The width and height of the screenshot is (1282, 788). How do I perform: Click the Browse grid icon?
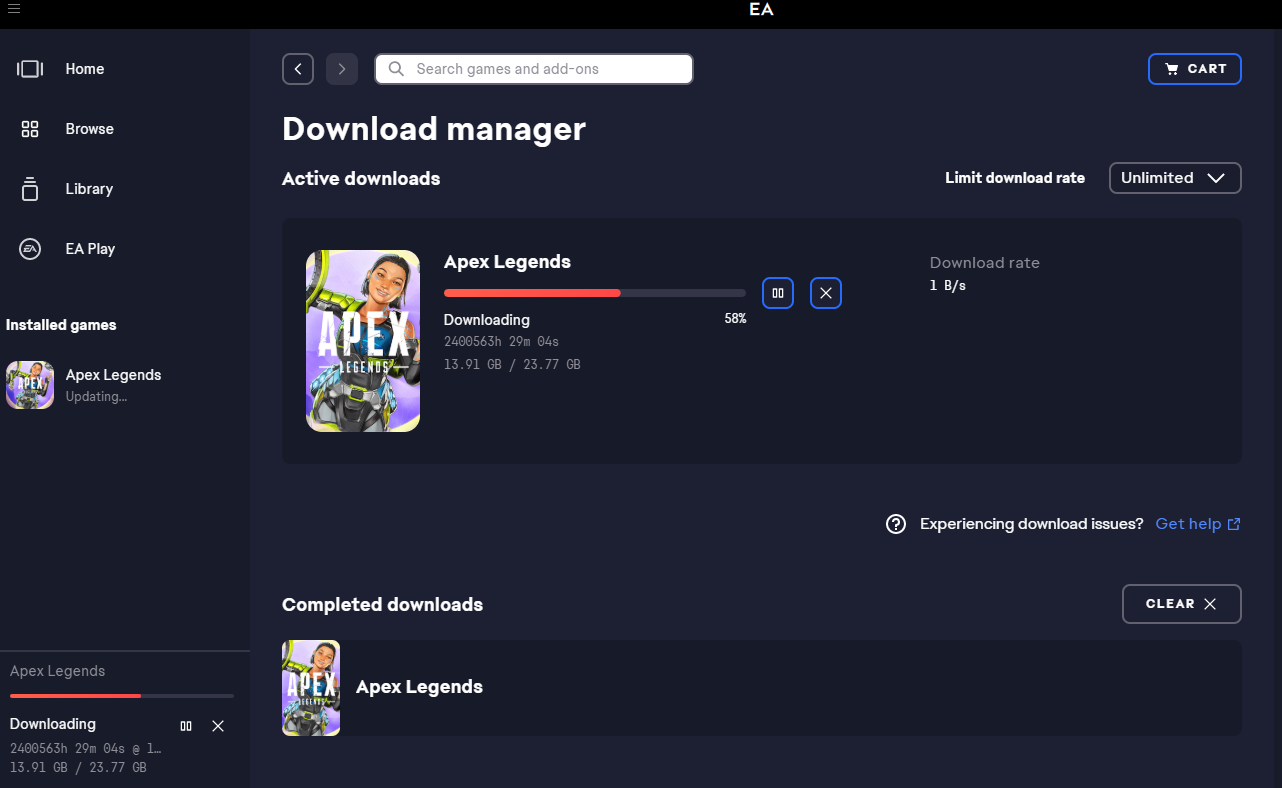pos(30,129)
